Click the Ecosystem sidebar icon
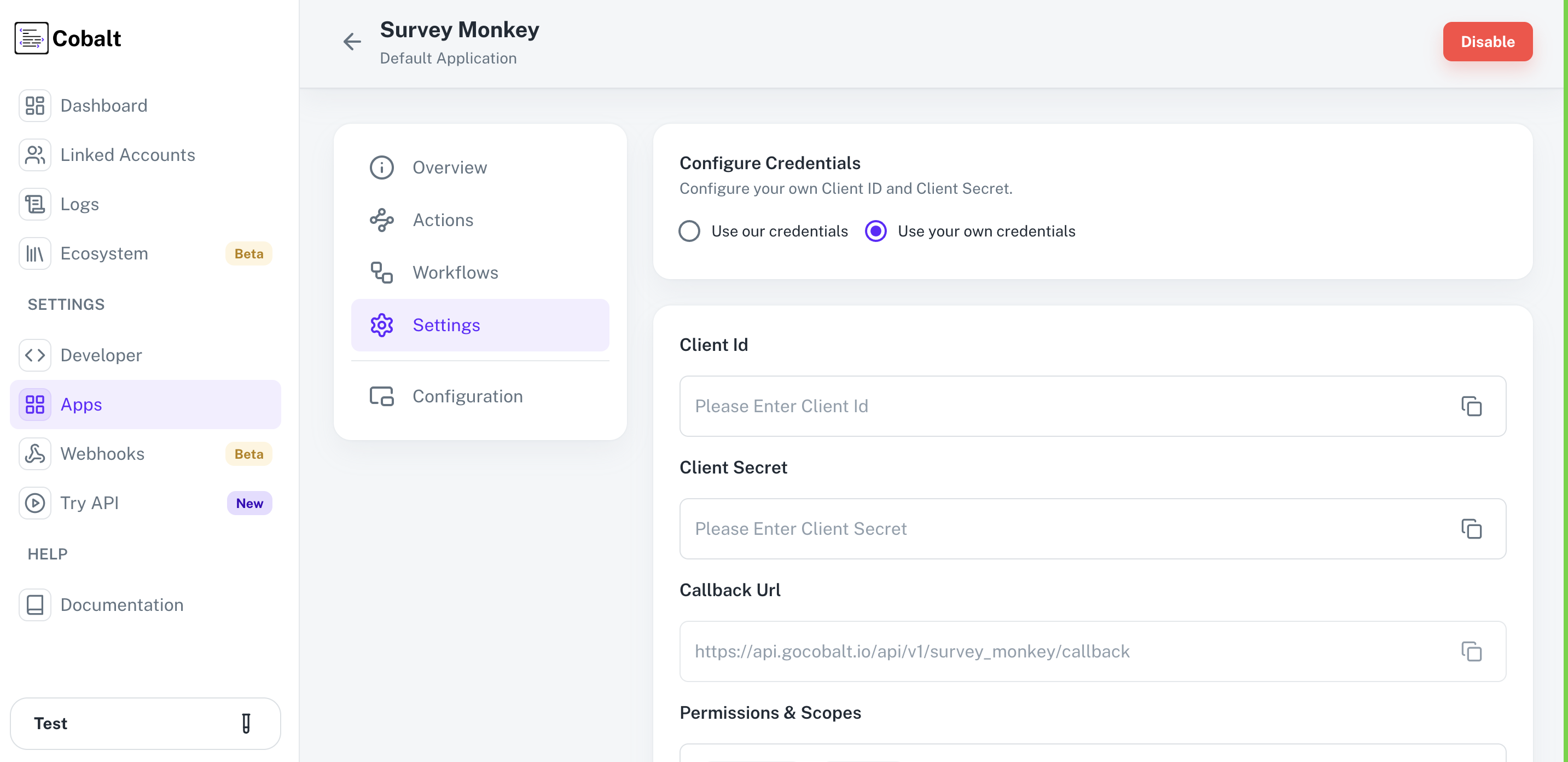This screenshot has height=762, width=1568. coord(34,253)
